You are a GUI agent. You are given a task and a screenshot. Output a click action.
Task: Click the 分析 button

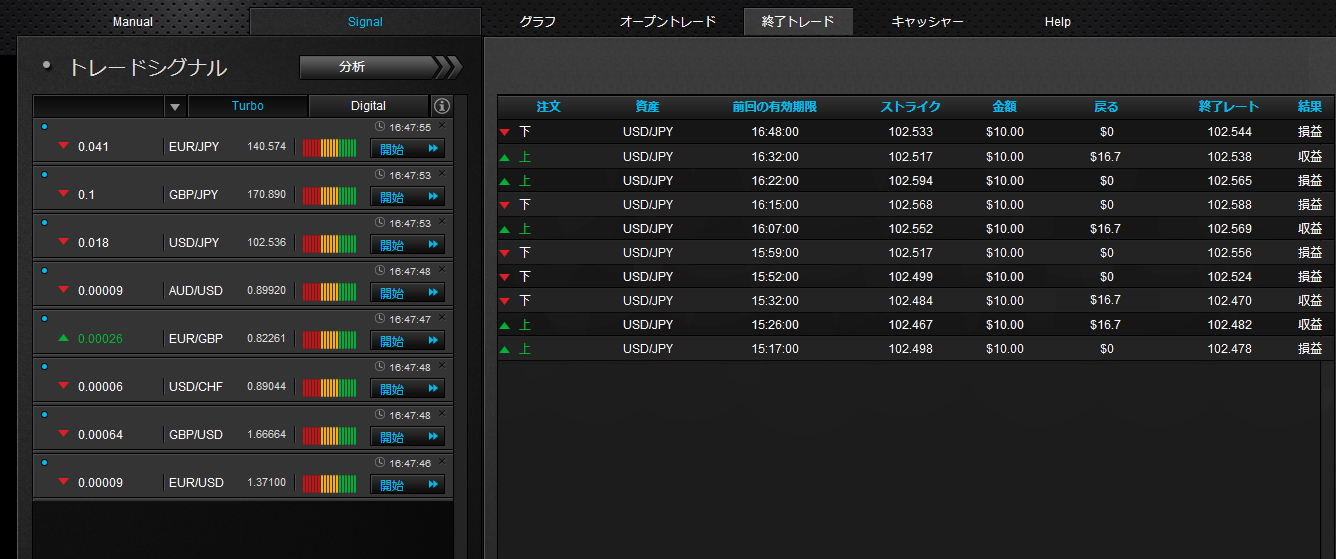pyautogui.click(x=380, y=67)
